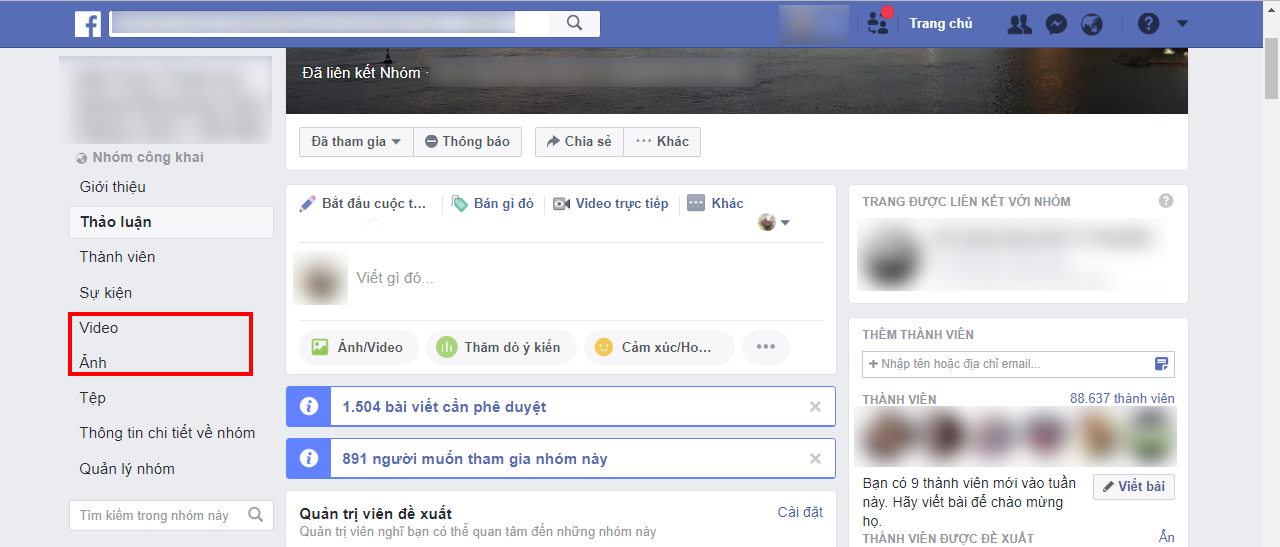
Task: Select Video trực tiếp composer tab
Action: coord(611,203)
